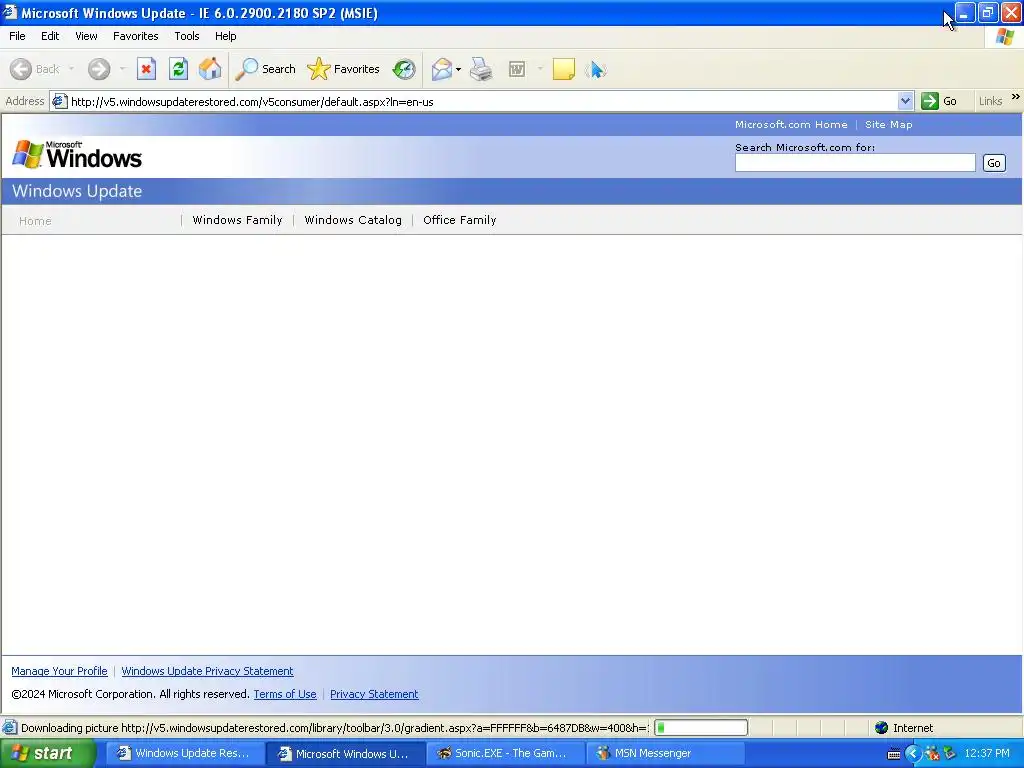This screenshot has width=1024, height=768.
Task: Open Windows Update Privacy Statement link
Action: click(207, 671)
